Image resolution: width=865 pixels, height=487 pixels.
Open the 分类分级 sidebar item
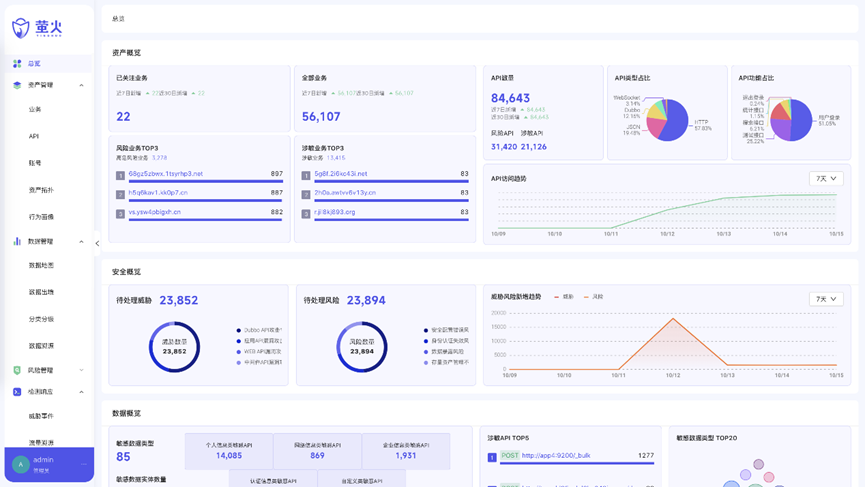(41, 319)
